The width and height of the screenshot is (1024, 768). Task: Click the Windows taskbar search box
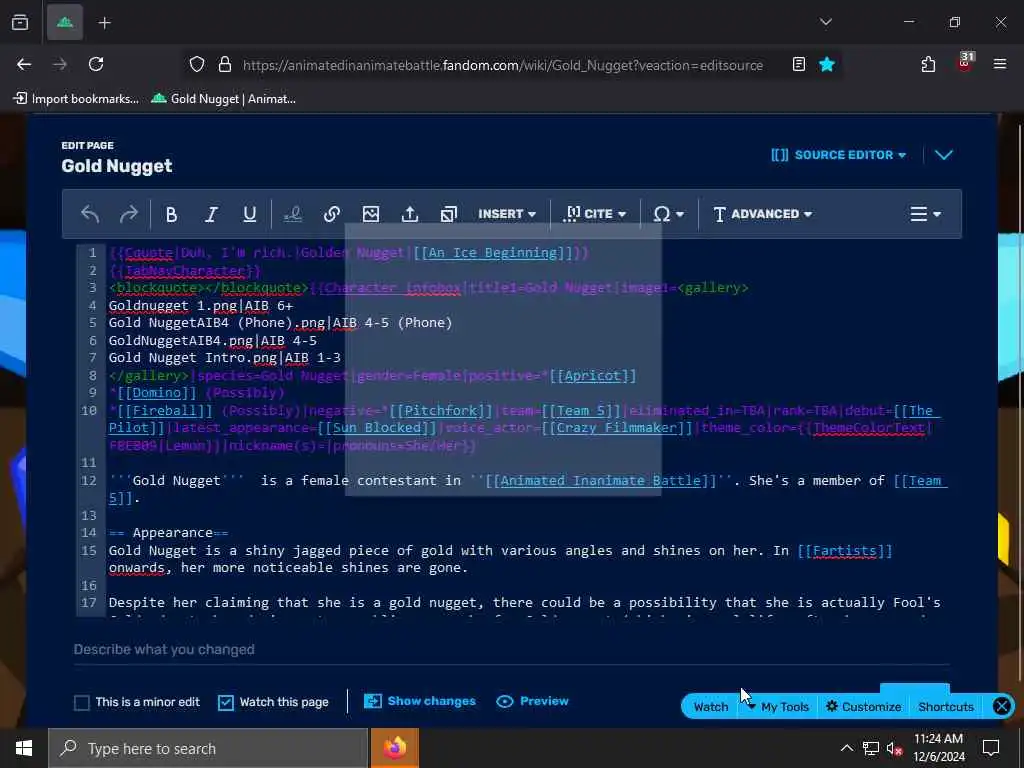[x=208, y=748]
